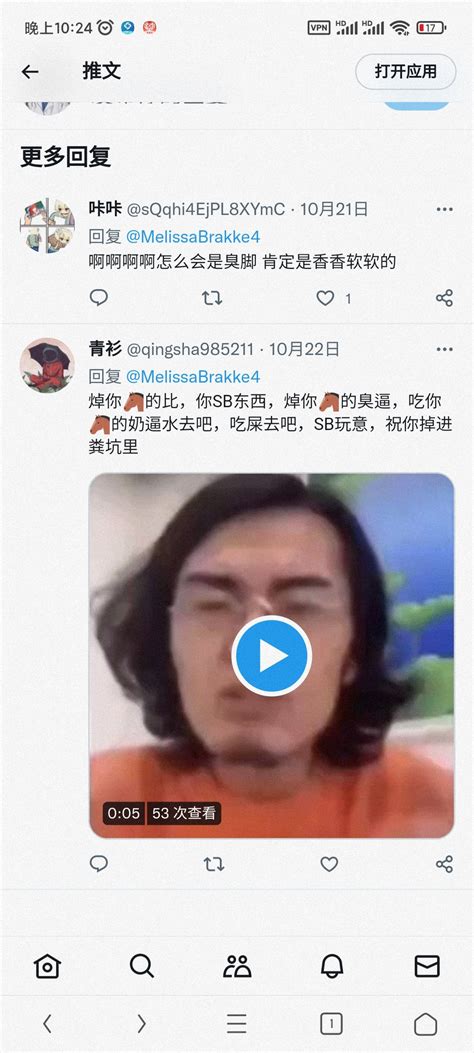Go to Home tab in bottom bar
Viewport: 474px width, 1053px height.
(x=47, y=966)
